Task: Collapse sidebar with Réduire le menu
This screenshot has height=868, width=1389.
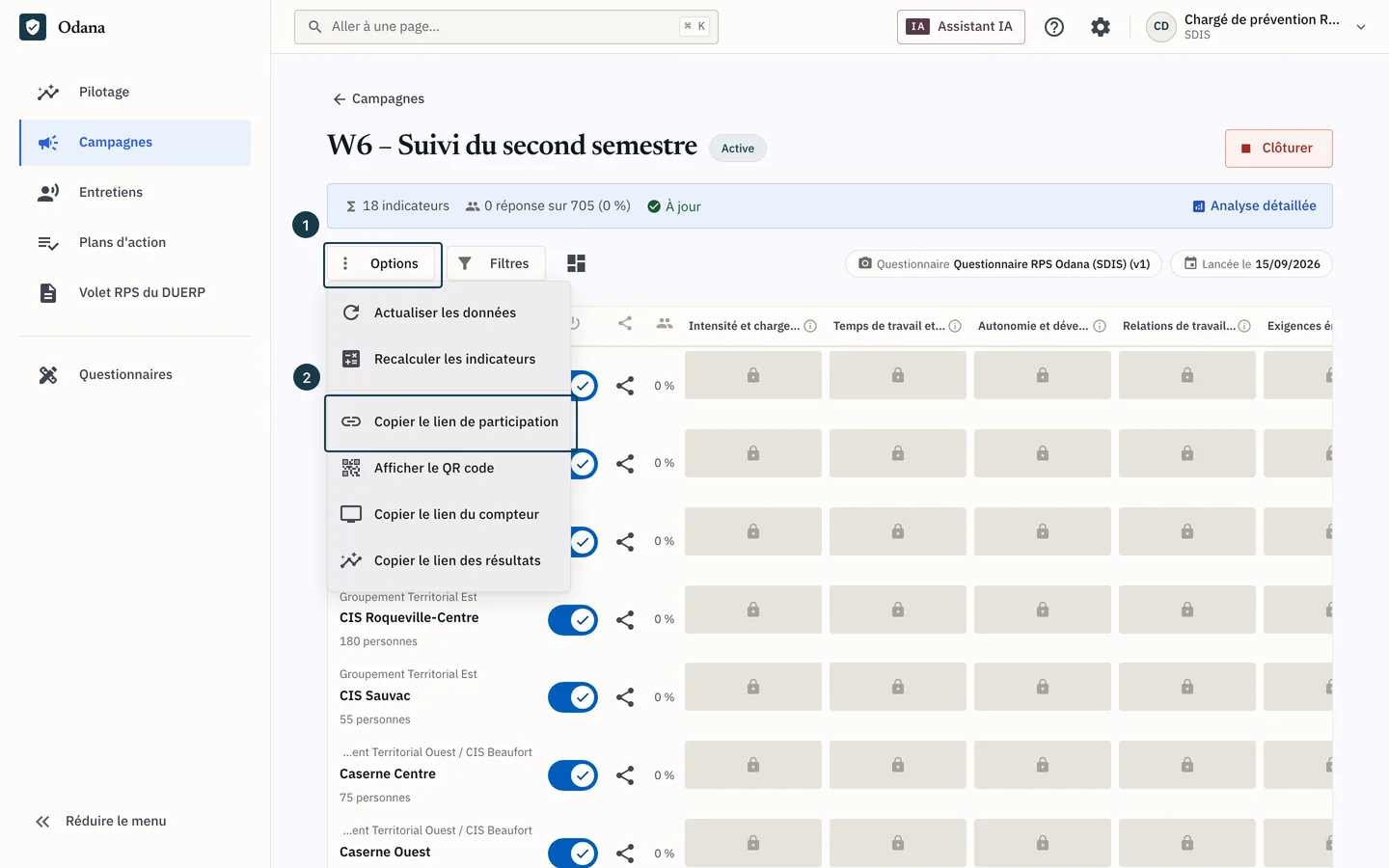Action: pyautogui.click(x=100, y=822)
